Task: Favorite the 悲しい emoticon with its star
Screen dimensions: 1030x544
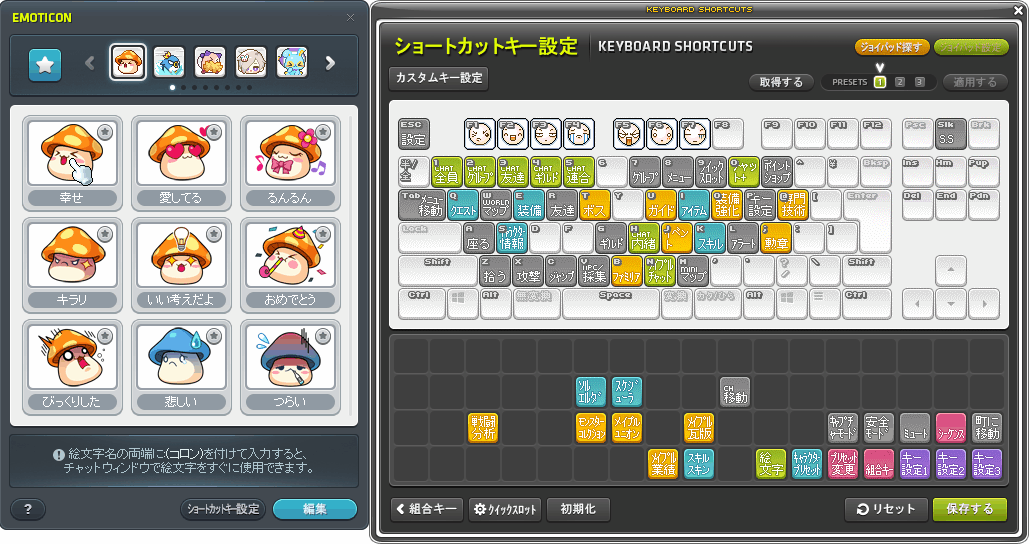Action: click(x=214, y=336)
